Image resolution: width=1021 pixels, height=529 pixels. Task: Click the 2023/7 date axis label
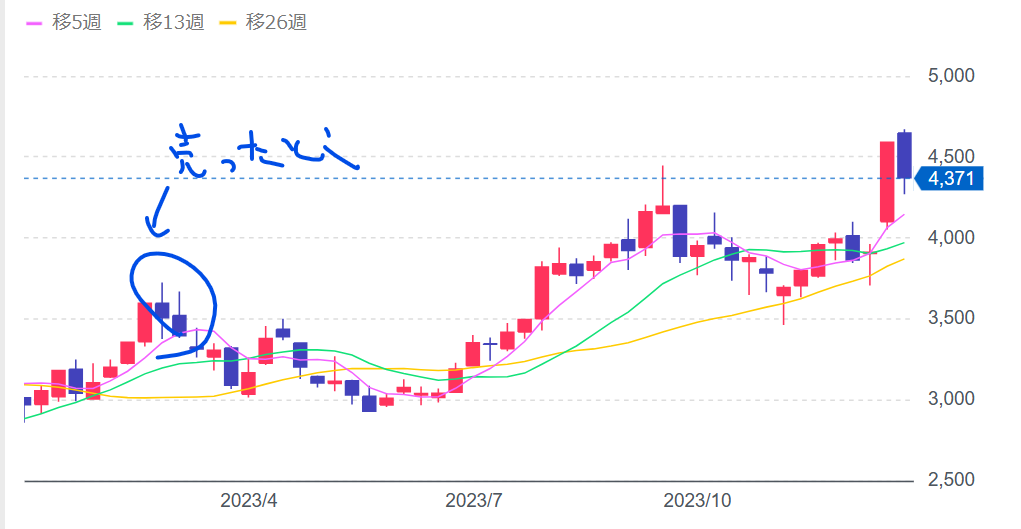[474, 500]
